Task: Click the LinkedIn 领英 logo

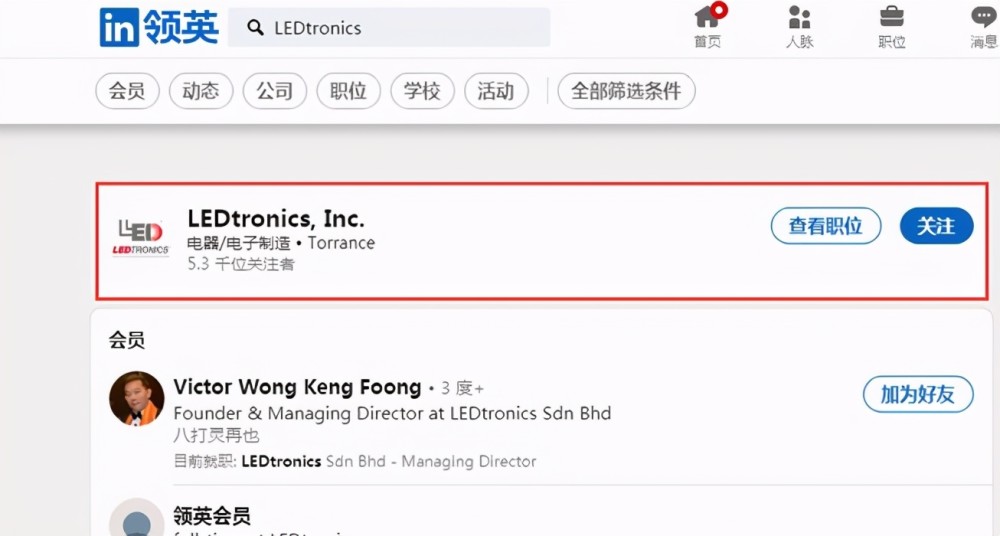Action: 158,27
